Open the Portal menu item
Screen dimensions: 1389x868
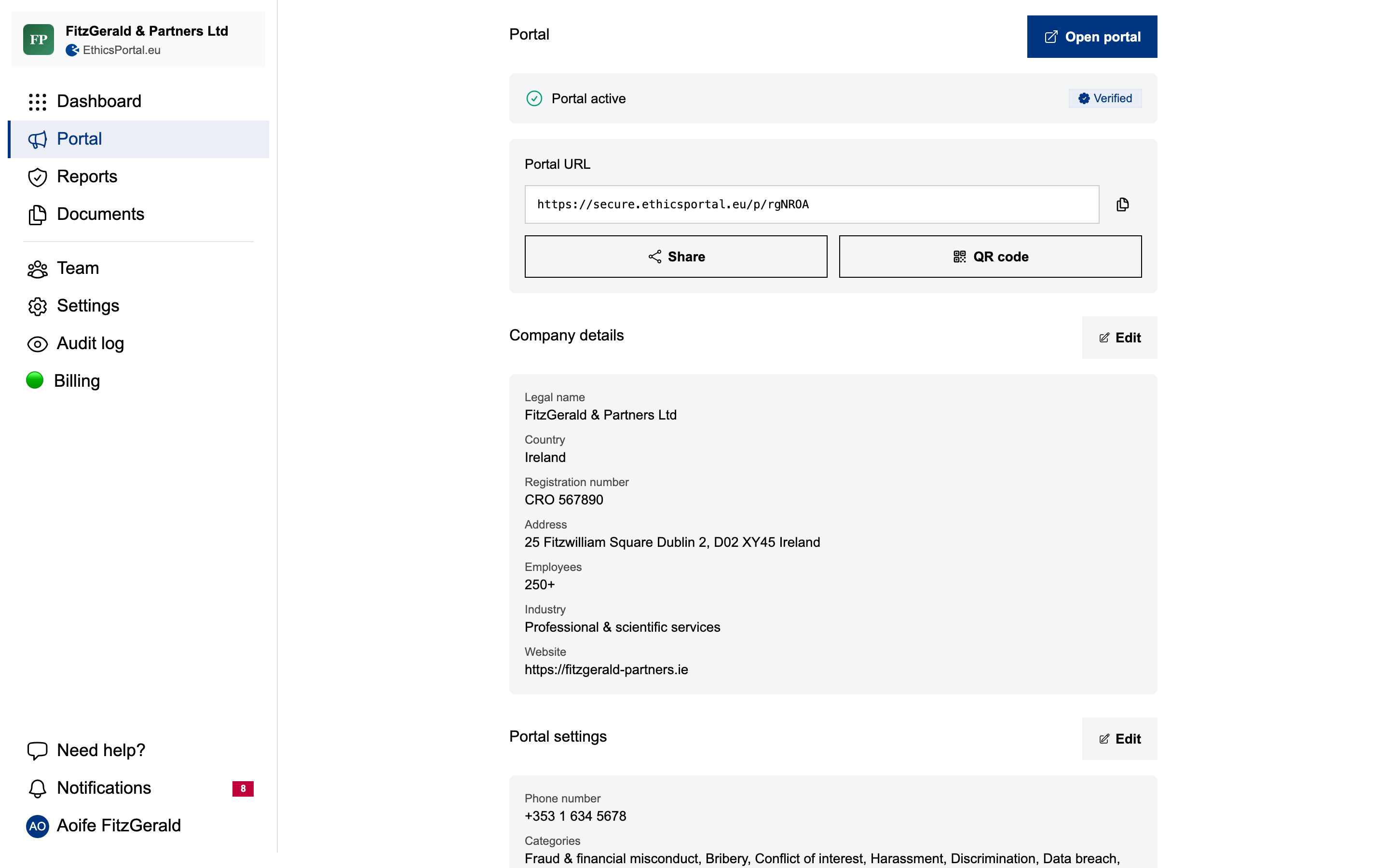click(x=79, y=139)
